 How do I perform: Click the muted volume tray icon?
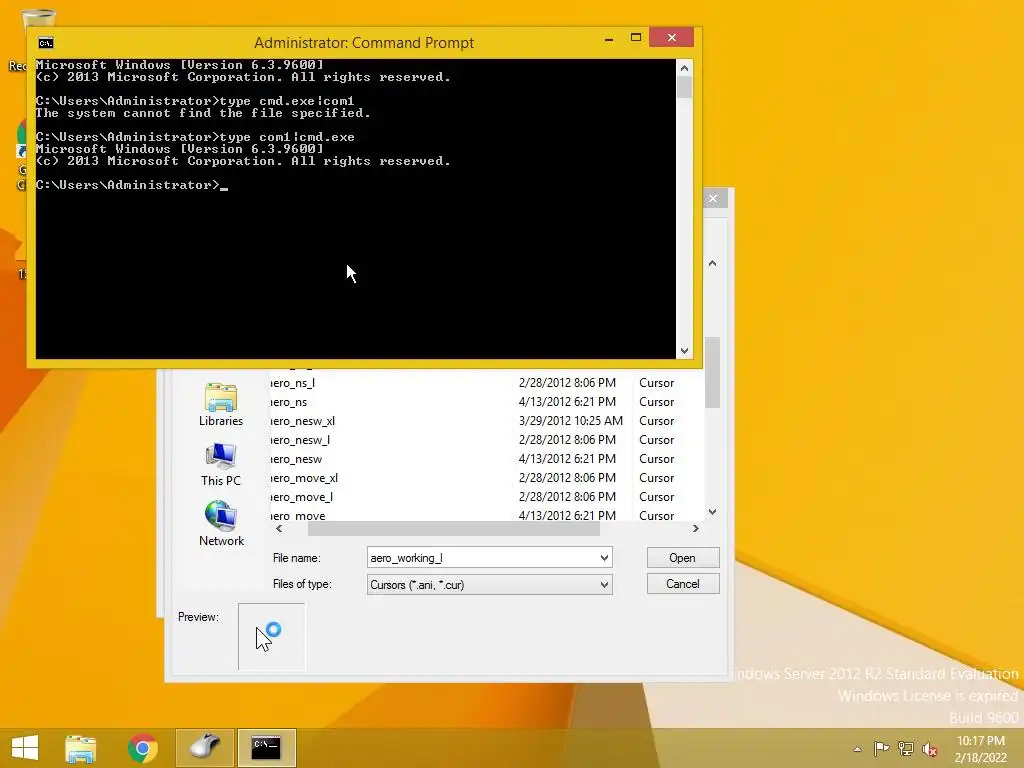coord(929,749)
